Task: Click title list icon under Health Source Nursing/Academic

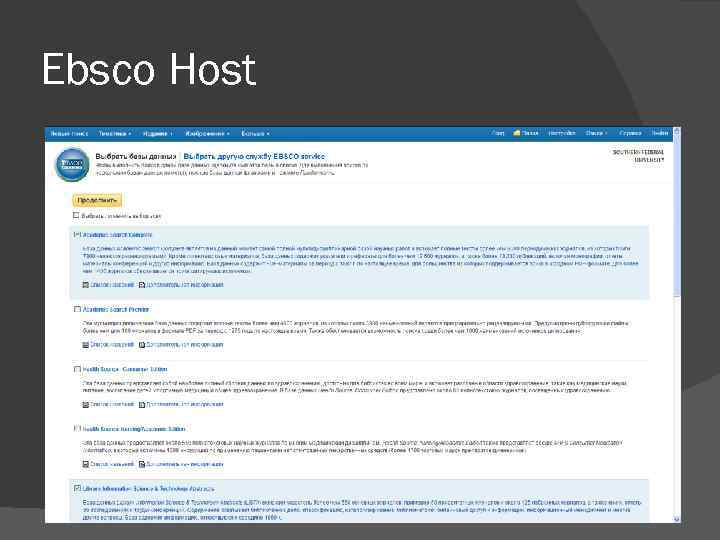Action: click(85, 464)
